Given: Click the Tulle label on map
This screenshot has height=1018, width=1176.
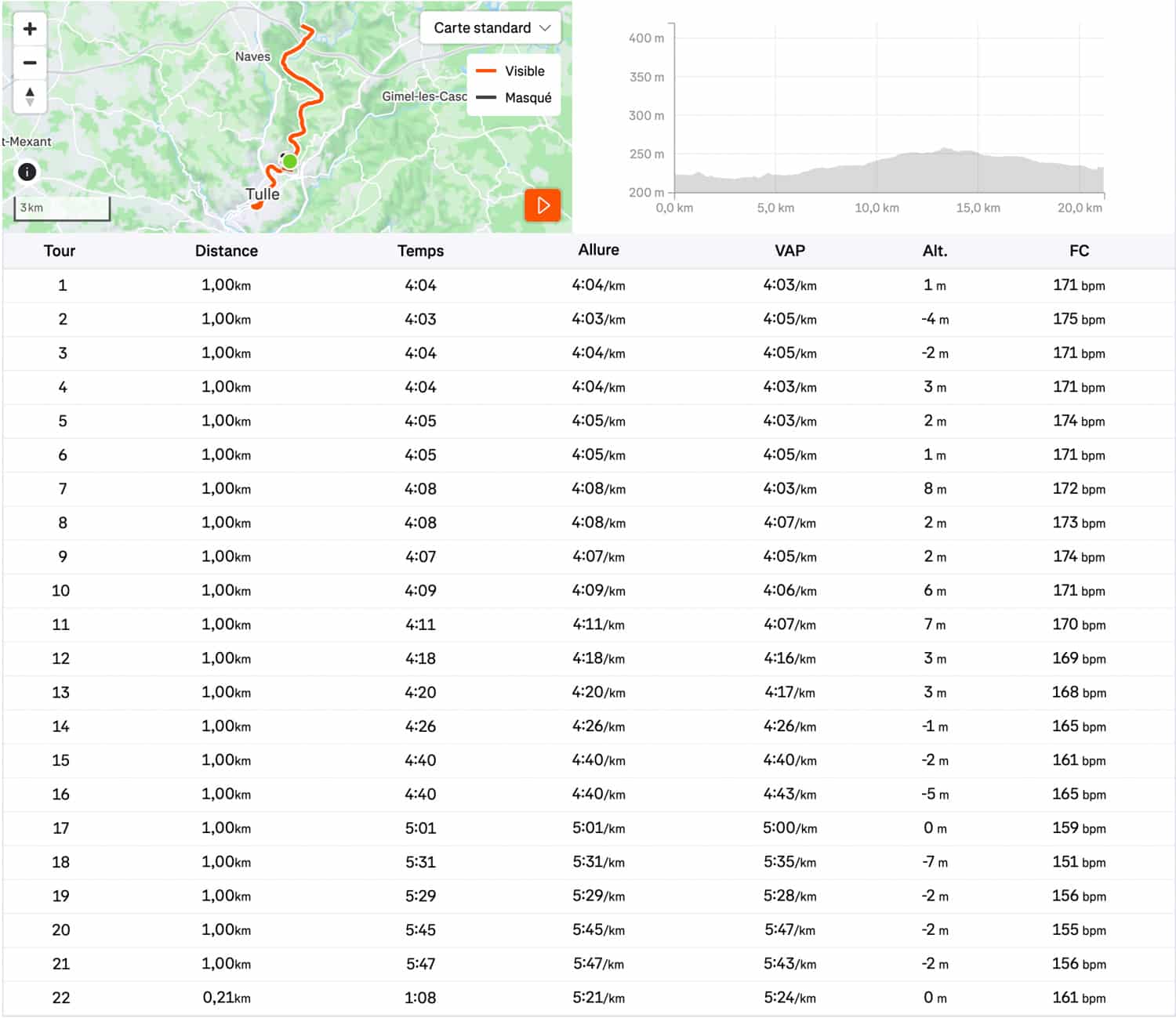Looking at the screenshot, I should 263,194.
